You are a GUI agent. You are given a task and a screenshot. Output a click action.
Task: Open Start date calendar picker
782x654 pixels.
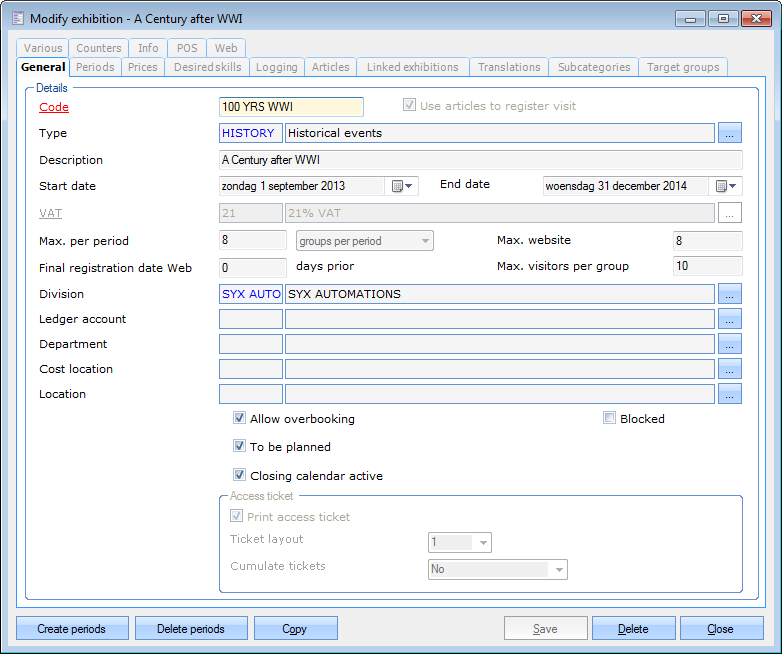[x=401, y=186]
